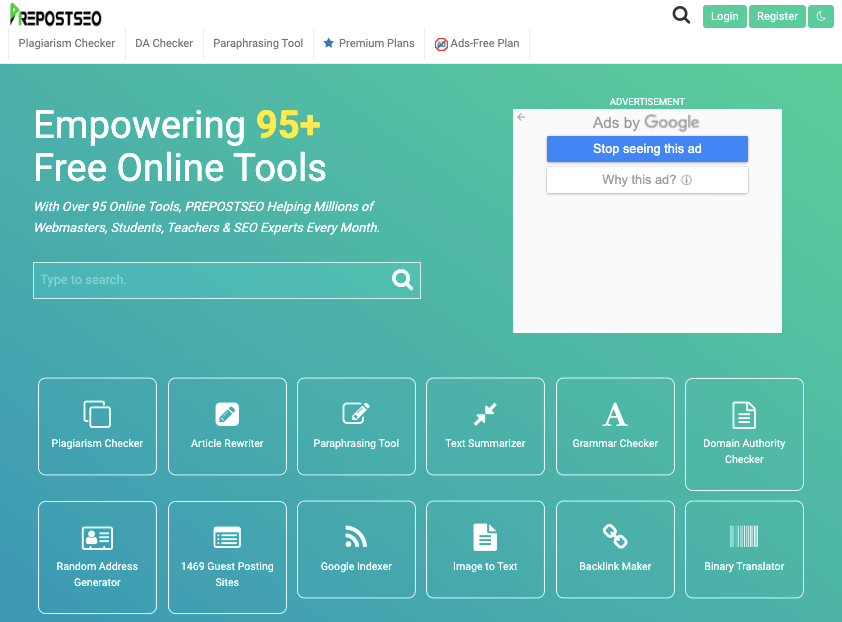Click the star icon beside Premium Plans
The image size is (842, 622).
tap(329, 43)
